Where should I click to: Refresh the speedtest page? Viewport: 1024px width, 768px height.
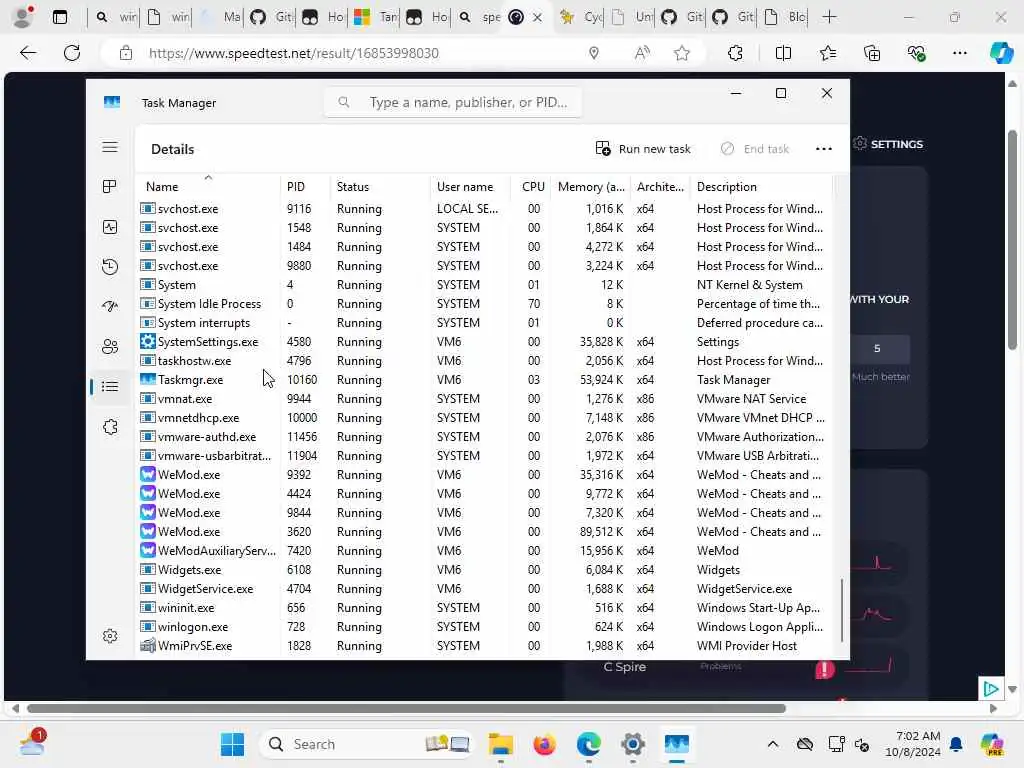(72, 53)
